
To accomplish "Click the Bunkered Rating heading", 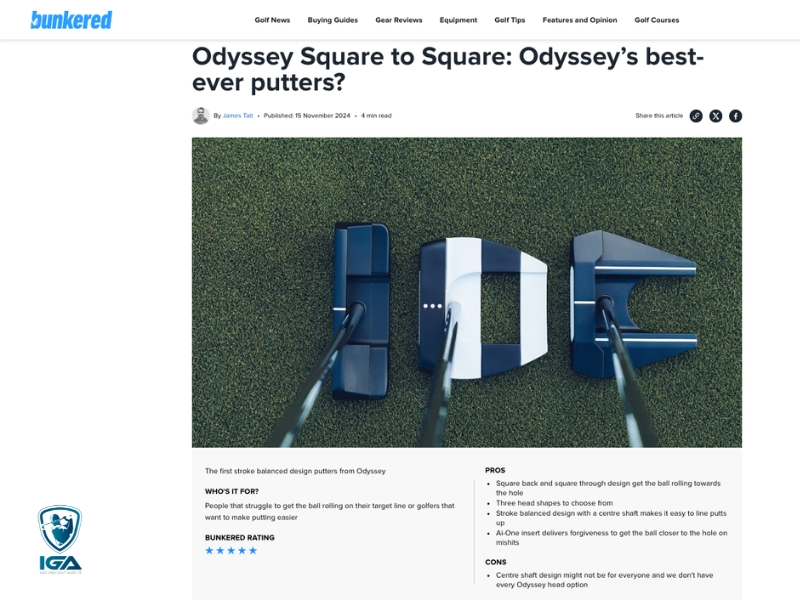I will [240, 537].
